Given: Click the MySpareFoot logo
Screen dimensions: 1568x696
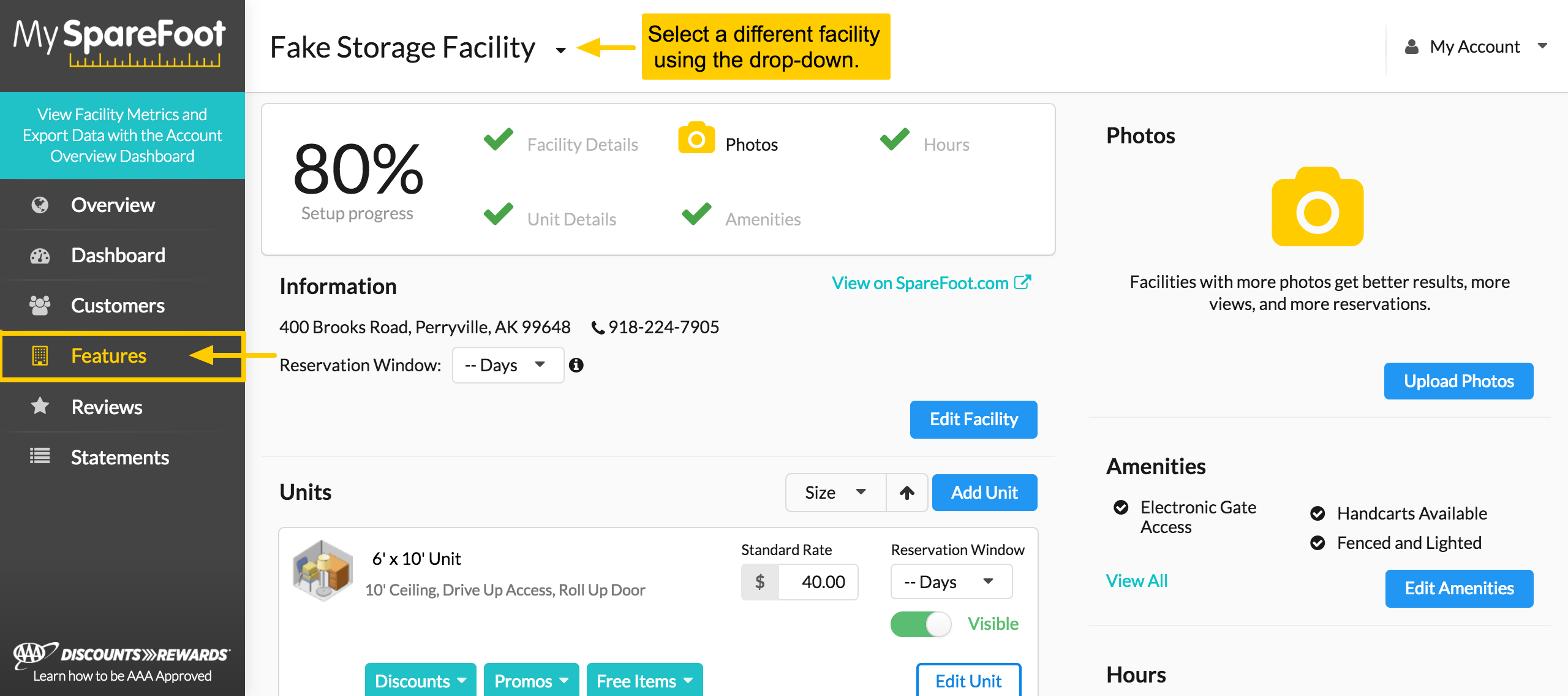Looking at the screenshot, I should coord(121,42).
